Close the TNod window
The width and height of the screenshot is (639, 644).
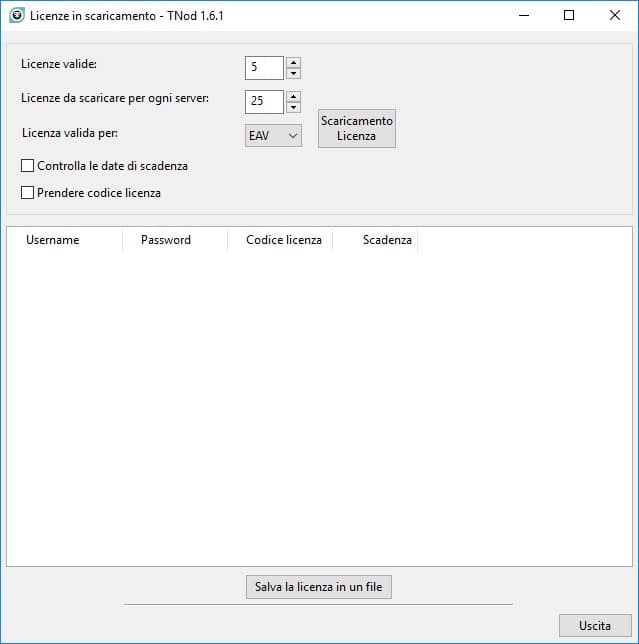click(x=615, y=16)
